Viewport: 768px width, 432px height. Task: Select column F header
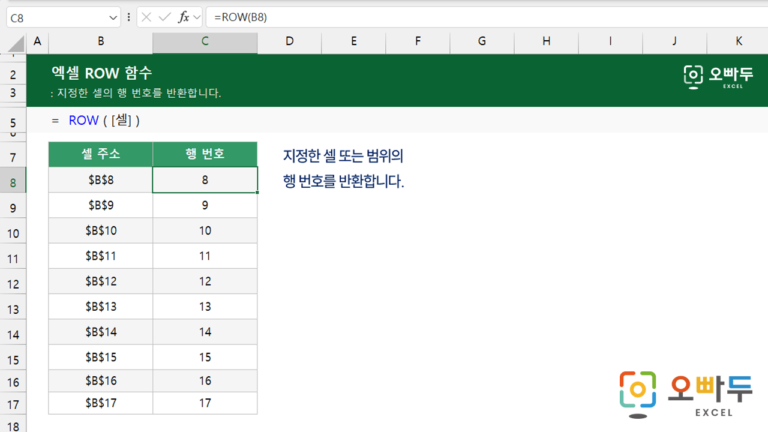[x=418, y=42]
